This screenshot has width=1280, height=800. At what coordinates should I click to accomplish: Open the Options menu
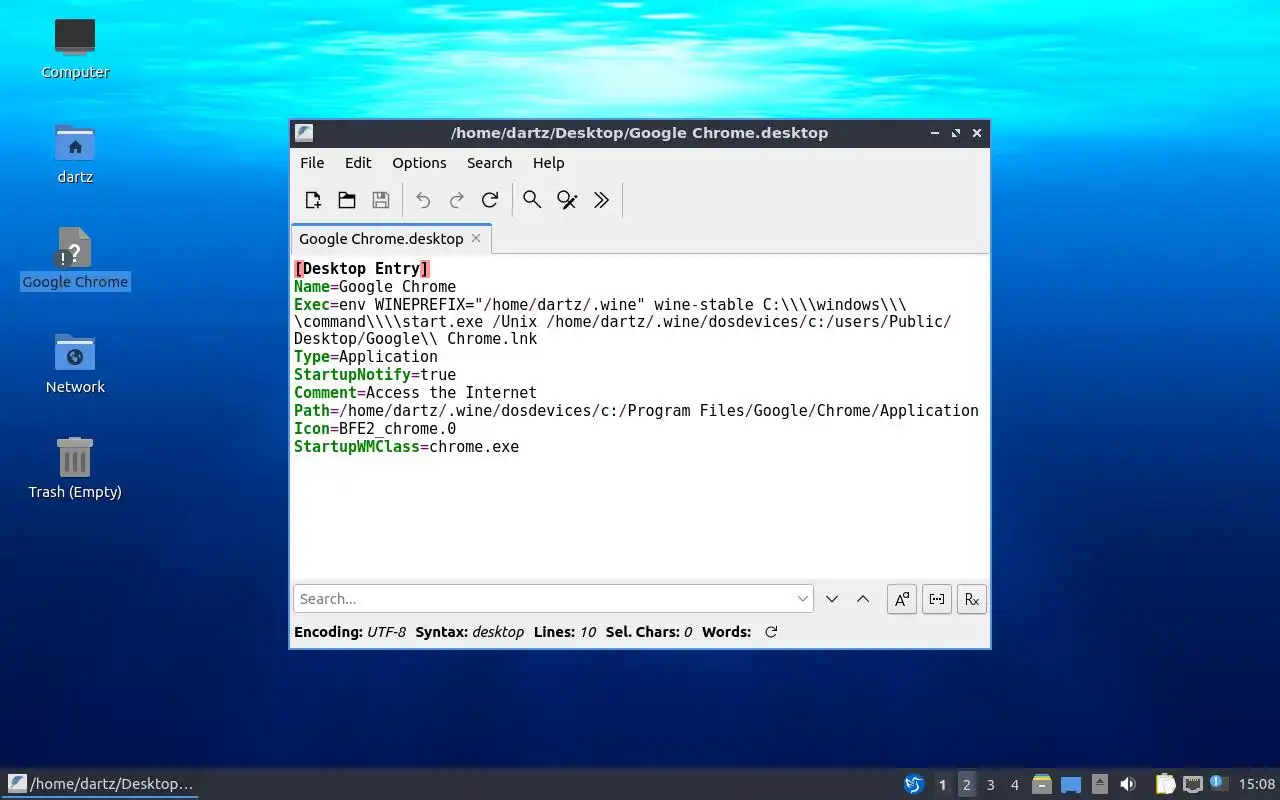(419, 163)
